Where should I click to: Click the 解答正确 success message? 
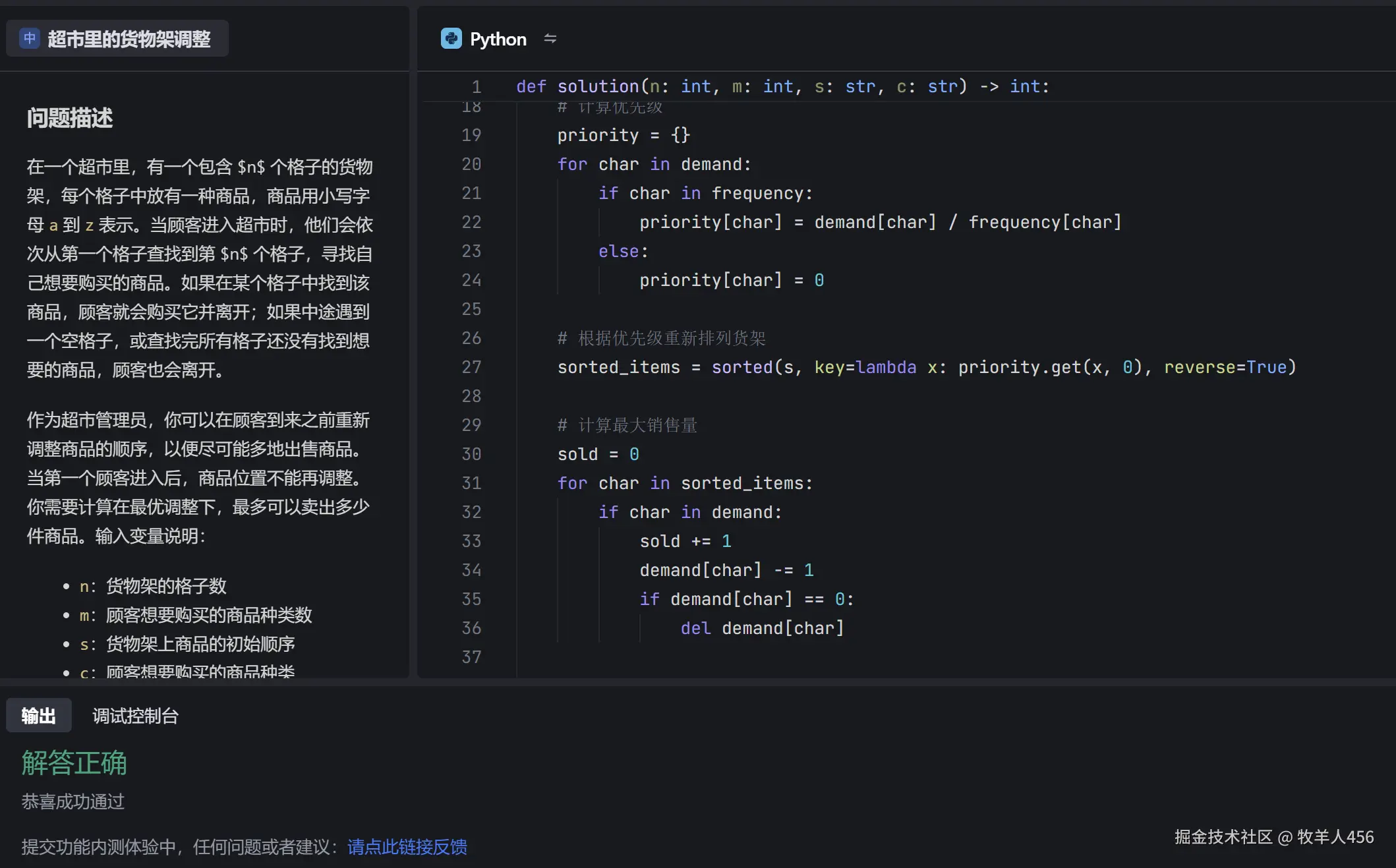coord(73,763)
